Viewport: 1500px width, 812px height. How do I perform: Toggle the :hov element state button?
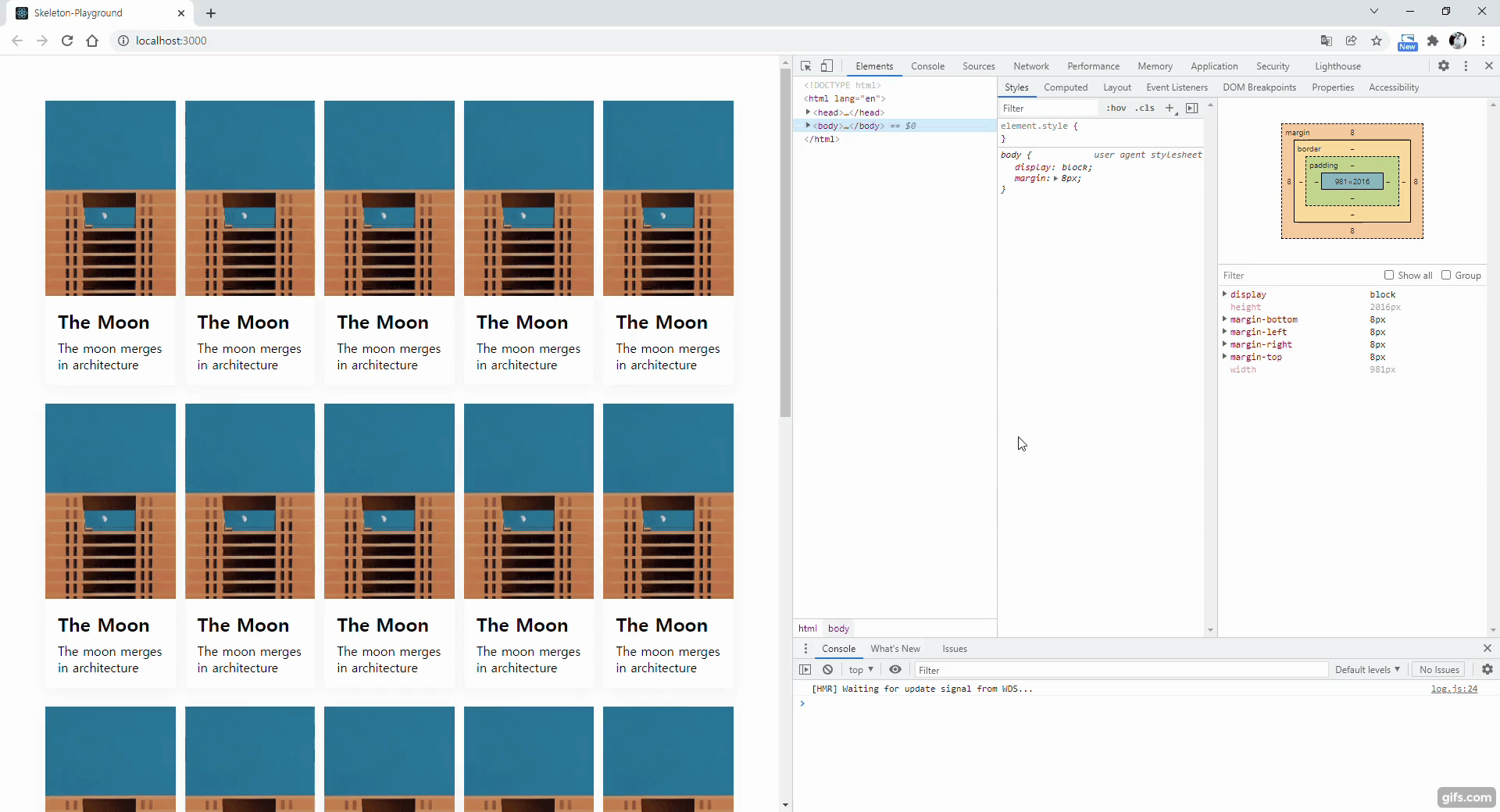click(1116, 109)
